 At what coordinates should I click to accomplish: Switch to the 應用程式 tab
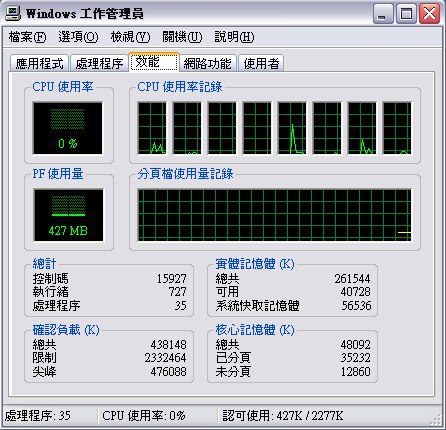tap(39, 63)
